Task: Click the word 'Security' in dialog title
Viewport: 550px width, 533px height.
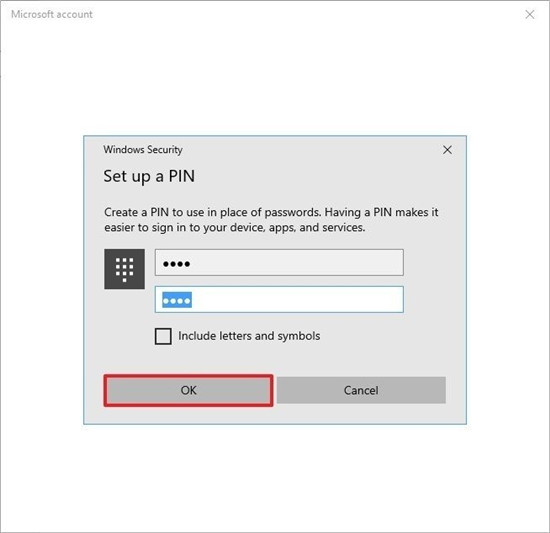Action: pos(165,150)
